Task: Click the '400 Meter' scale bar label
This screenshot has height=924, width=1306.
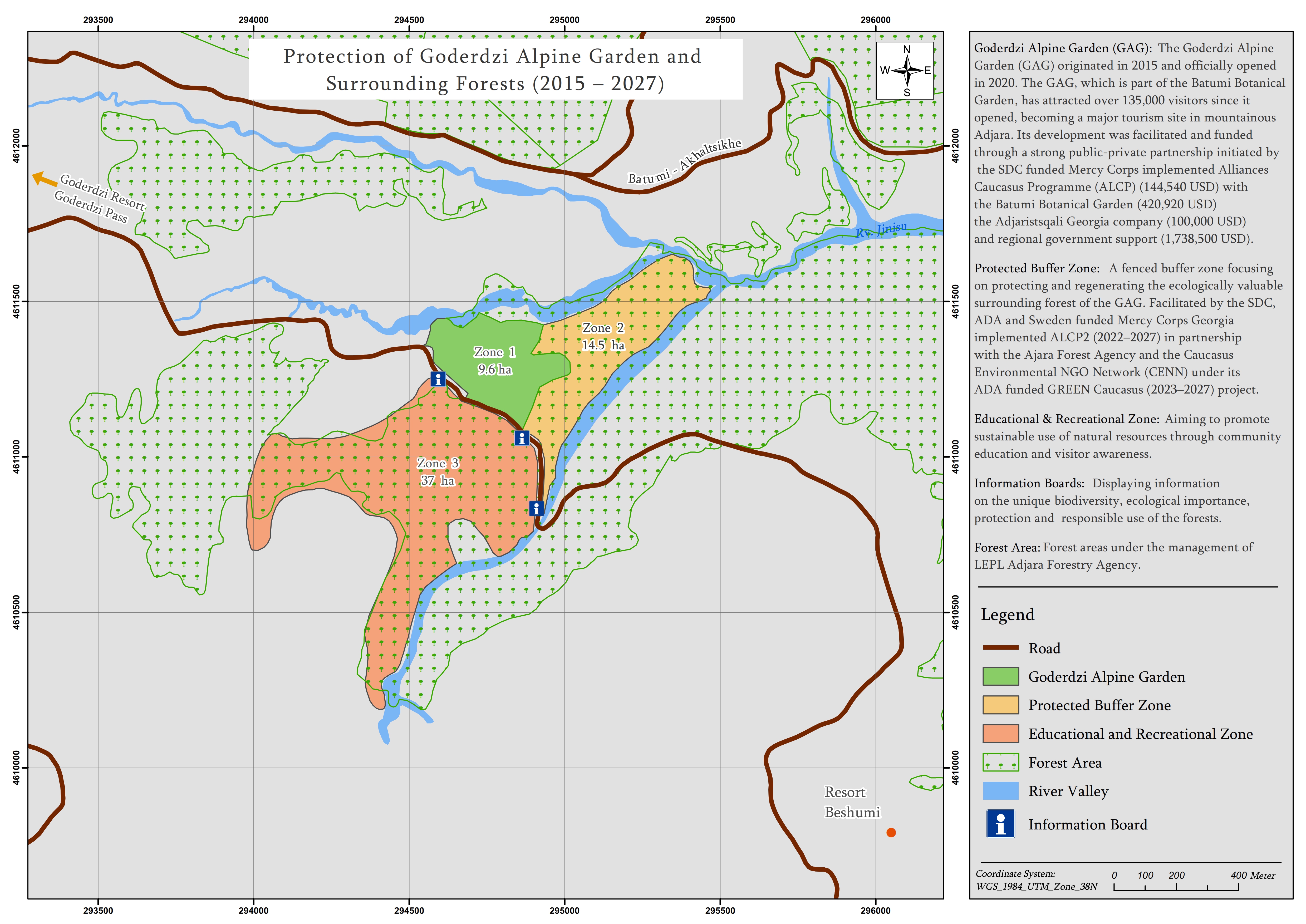Action: point(1253,876)
